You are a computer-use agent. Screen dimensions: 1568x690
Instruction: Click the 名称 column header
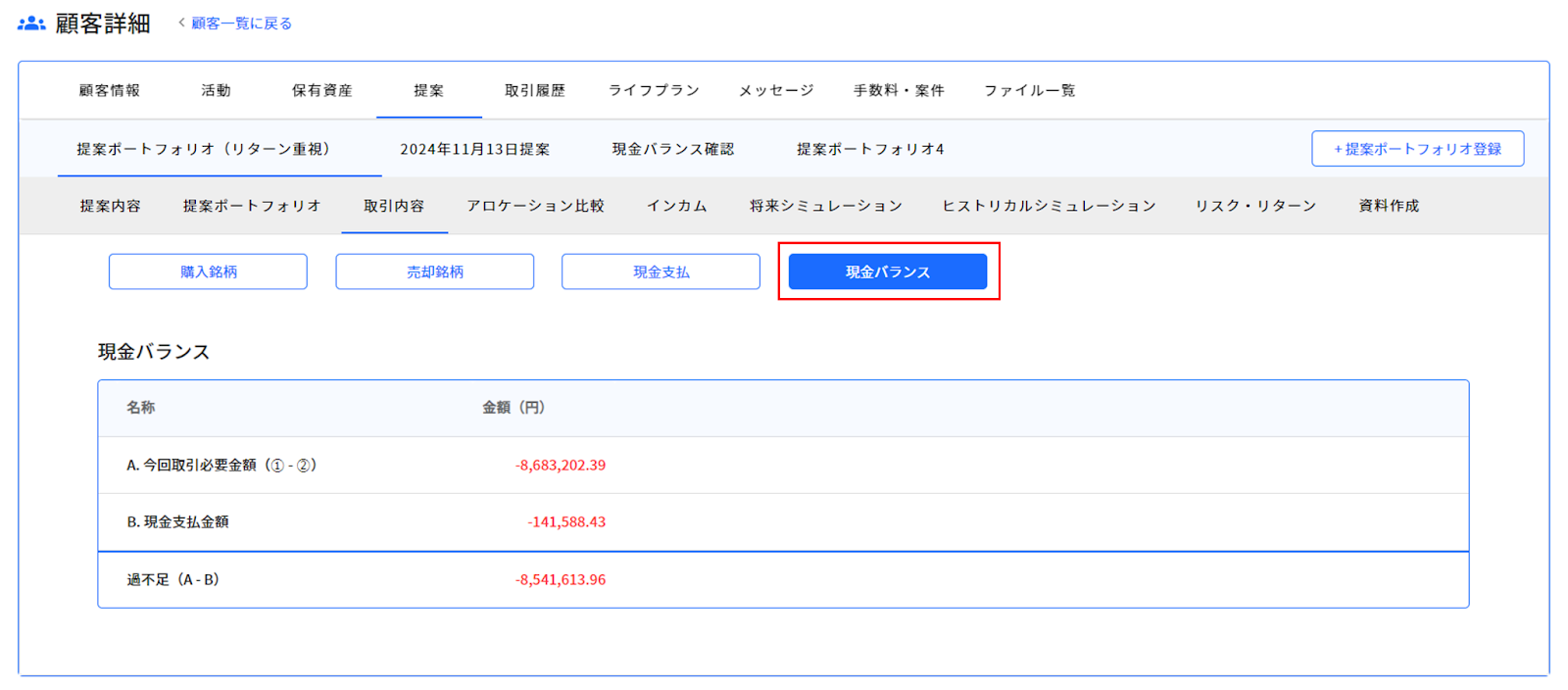(141, 408)
